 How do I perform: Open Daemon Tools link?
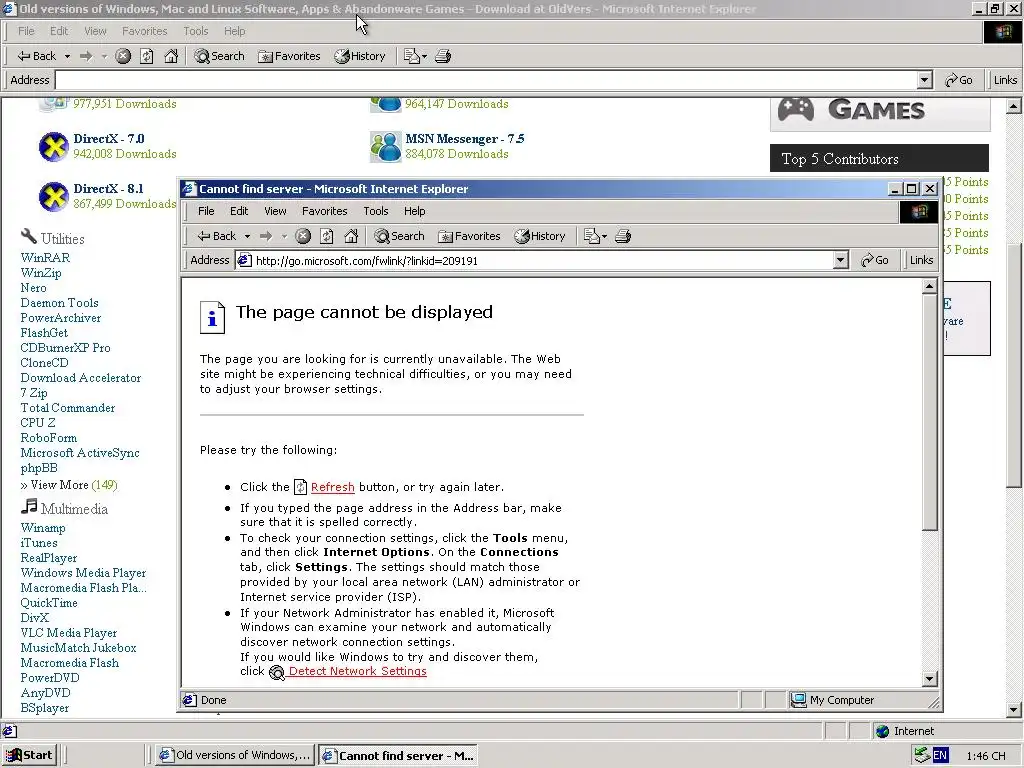tap(59, 303)
